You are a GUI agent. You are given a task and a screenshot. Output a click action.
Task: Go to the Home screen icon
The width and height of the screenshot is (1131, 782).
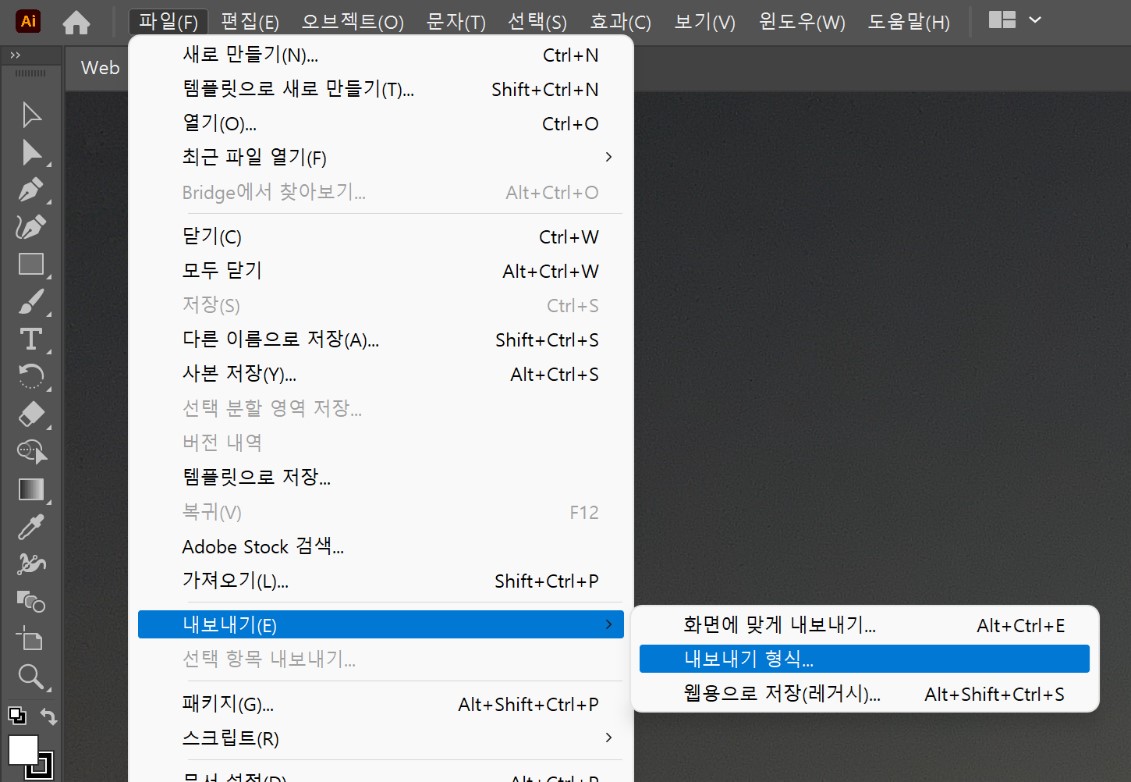tap(76, 22)
